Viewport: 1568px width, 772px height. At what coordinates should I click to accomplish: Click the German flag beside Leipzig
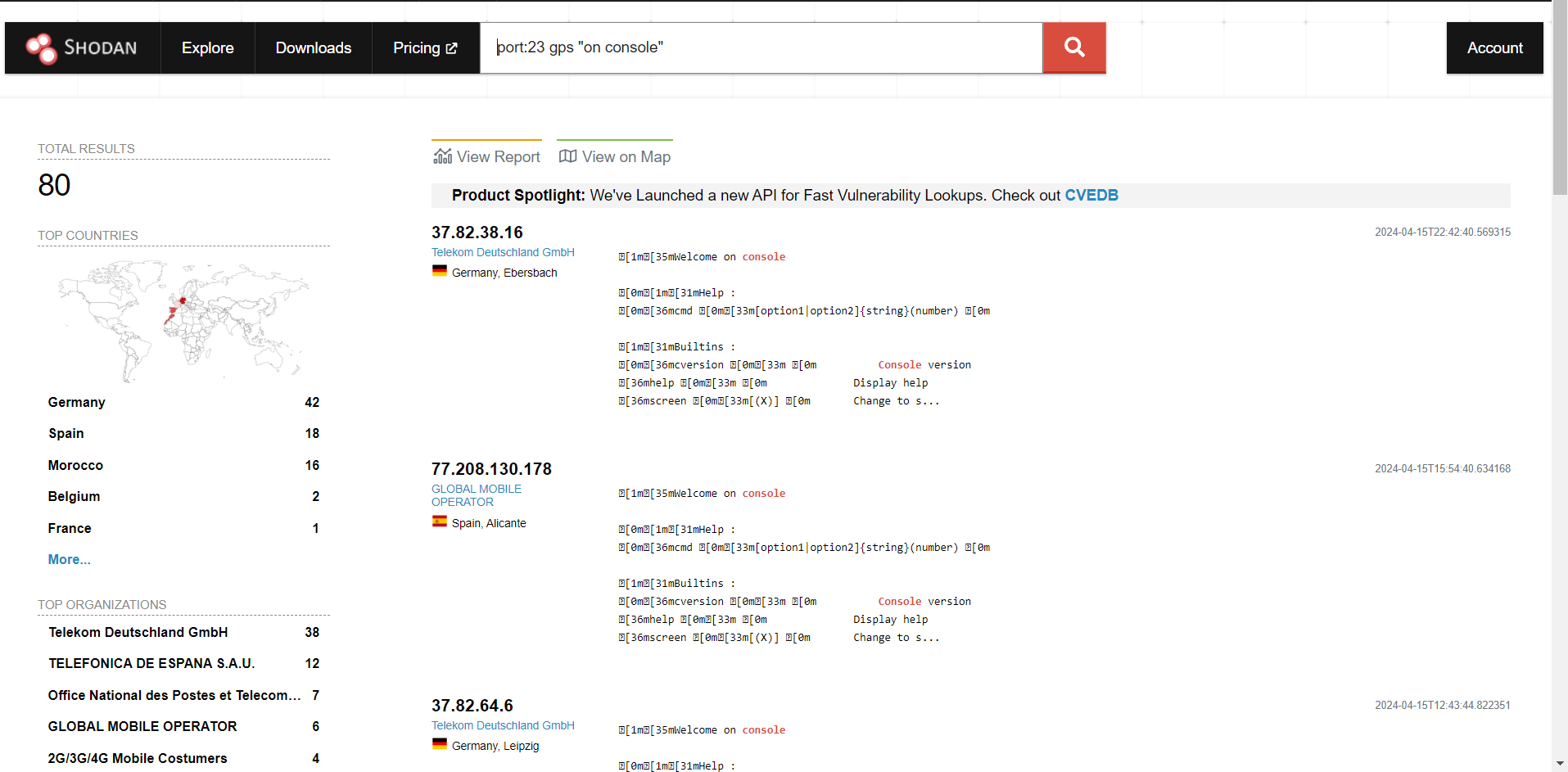[440, 745]
